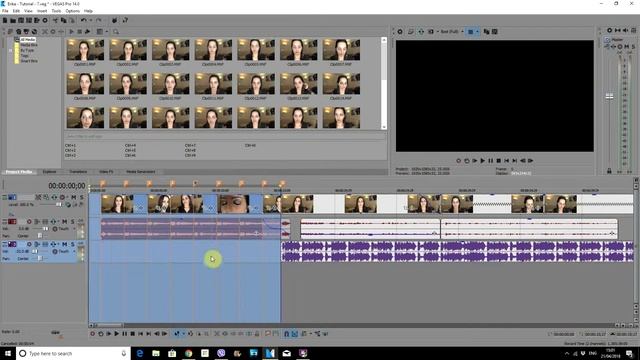Select the Smart Bins tree item
This screenshot has width=640, height=360.
pyautogui.click(x=29, y=61)
